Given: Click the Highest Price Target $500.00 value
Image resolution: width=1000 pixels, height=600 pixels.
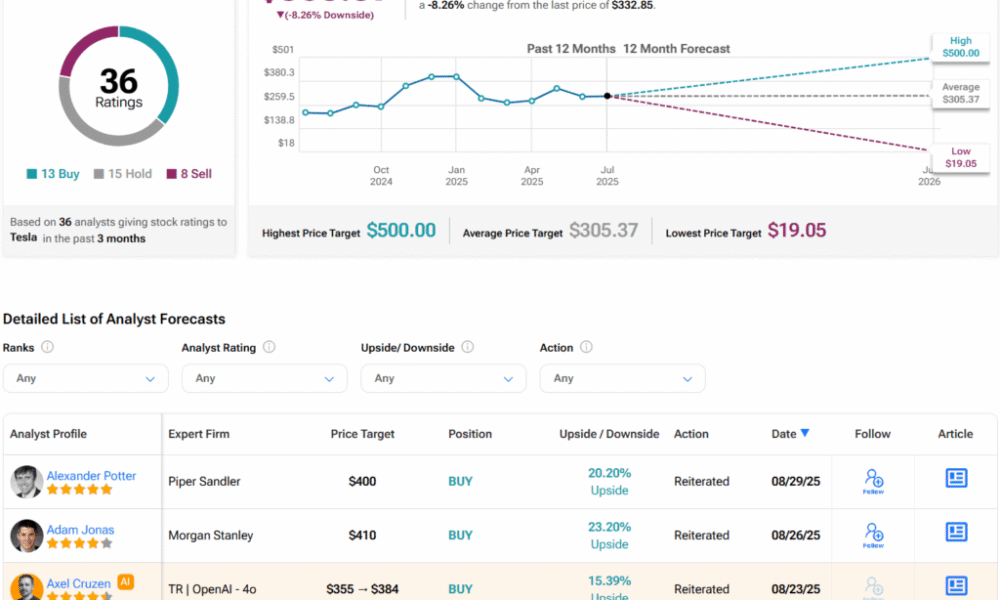Looking at the screenshot, I should pyautogui.click(x=401, y=230).
